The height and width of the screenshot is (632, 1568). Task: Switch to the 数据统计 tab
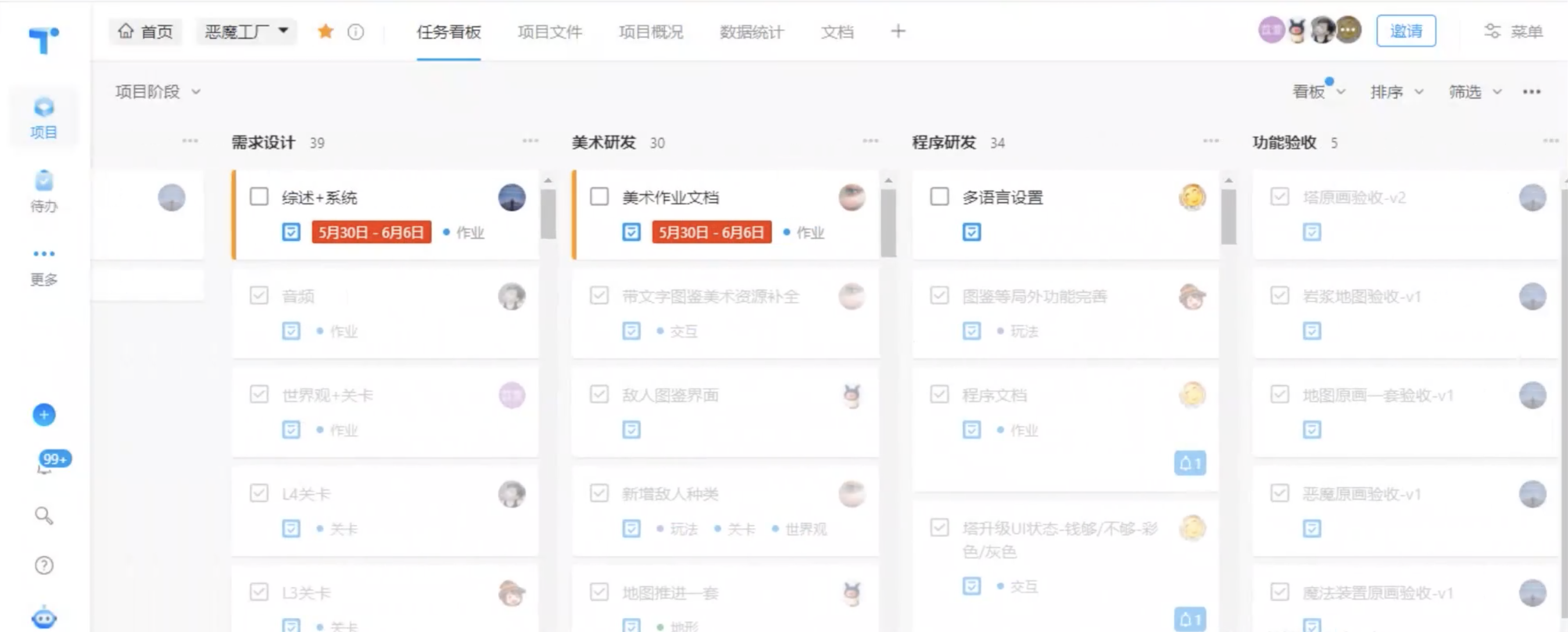[750, 32]
